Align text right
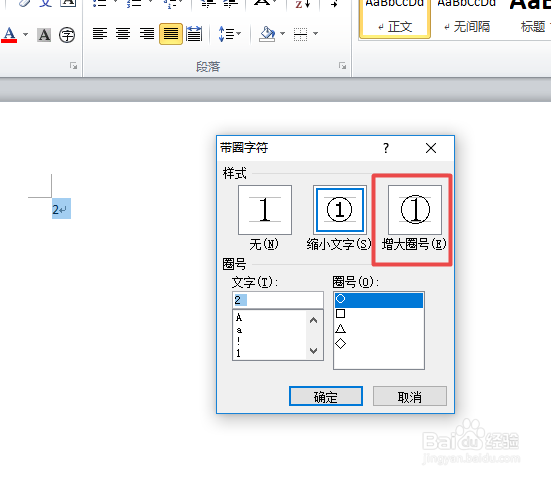 (x=147, y=34)
